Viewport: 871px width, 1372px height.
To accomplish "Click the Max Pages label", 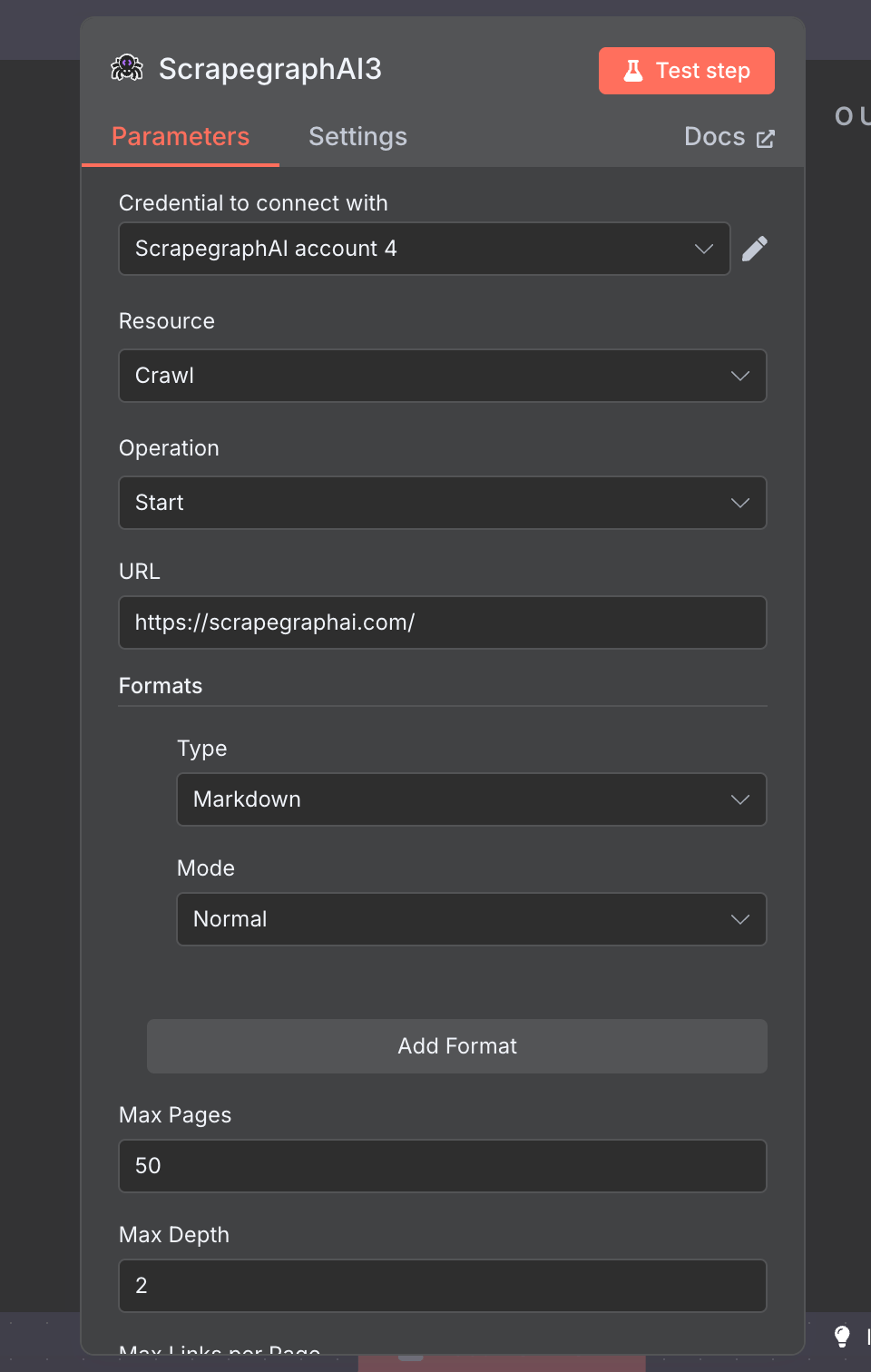I will coord(175,1115).
